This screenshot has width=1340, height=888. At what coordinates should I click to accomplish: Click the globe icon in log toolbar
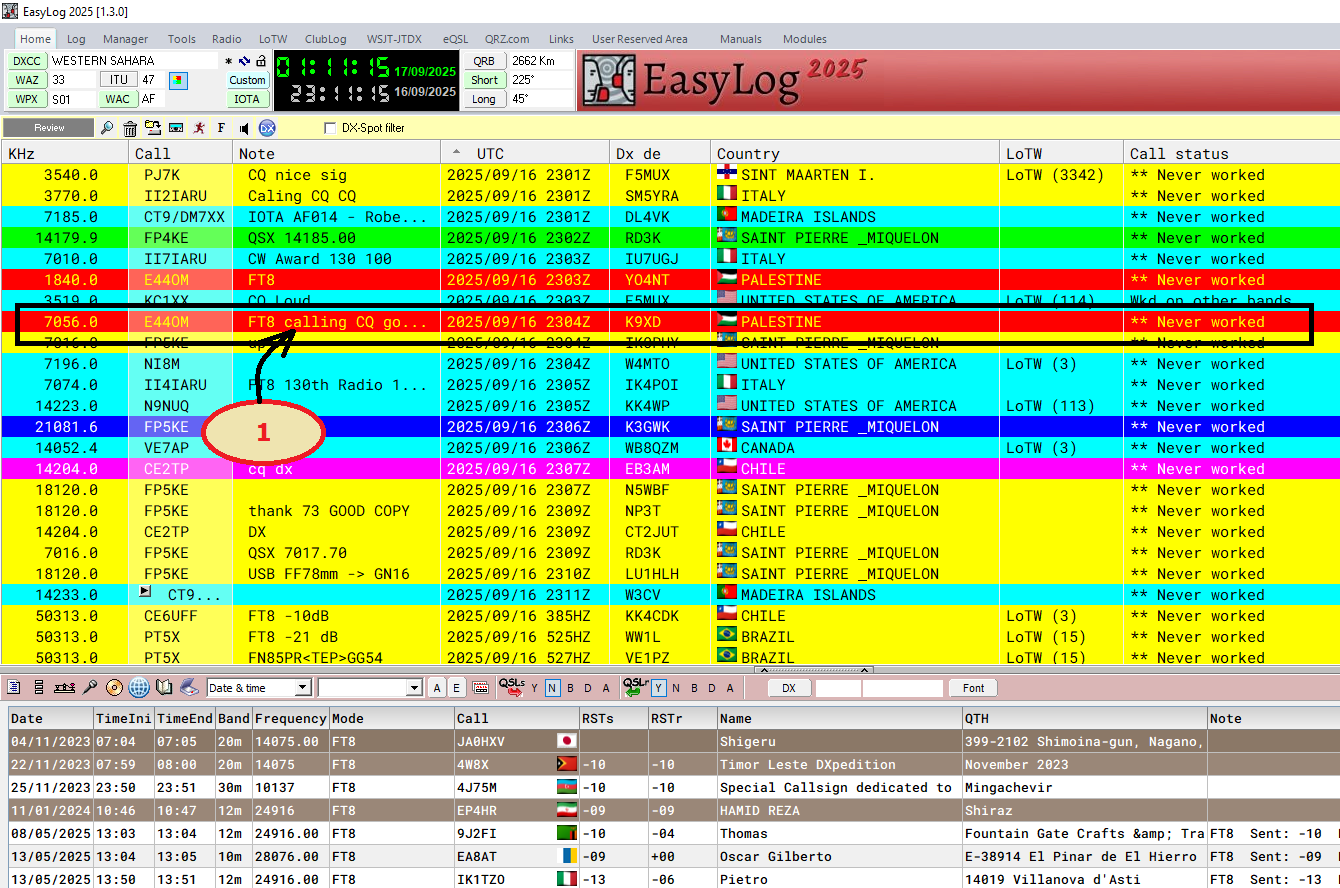tap(139, 688)
